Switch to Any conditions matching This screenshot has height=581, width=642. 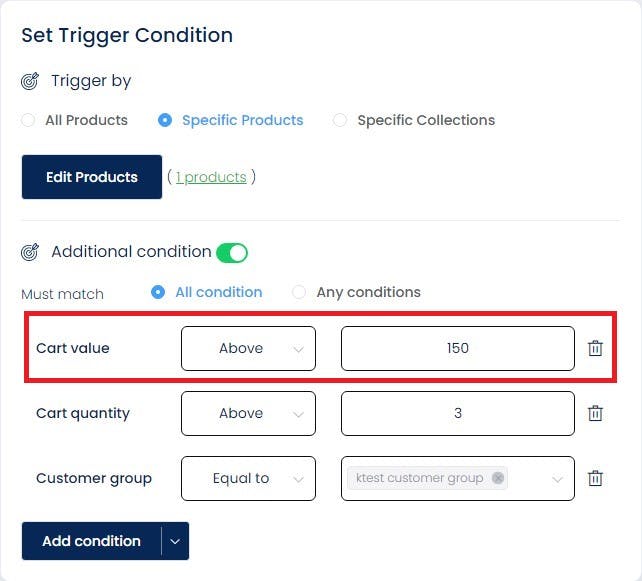tap(299, 292)
